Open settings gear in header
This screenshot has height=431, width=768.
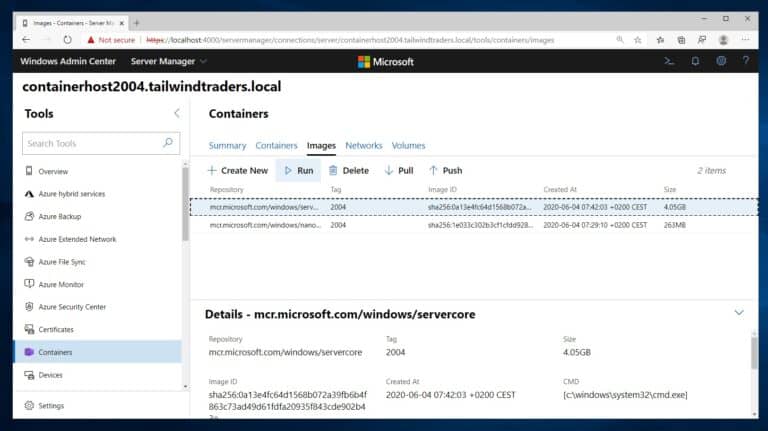point(721,61)
